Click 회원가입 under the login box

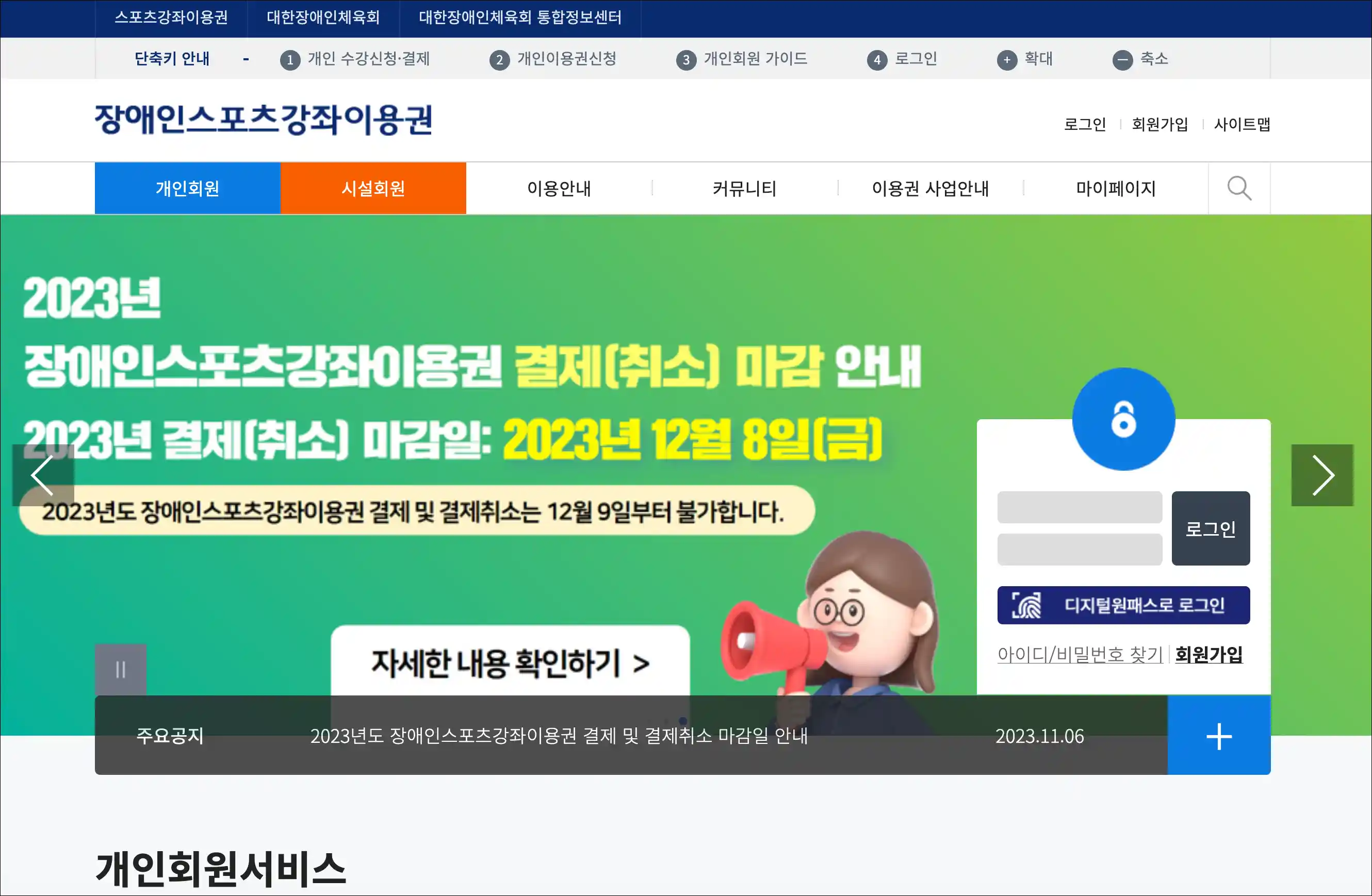pyautogui.click(x=1209, y=654)
